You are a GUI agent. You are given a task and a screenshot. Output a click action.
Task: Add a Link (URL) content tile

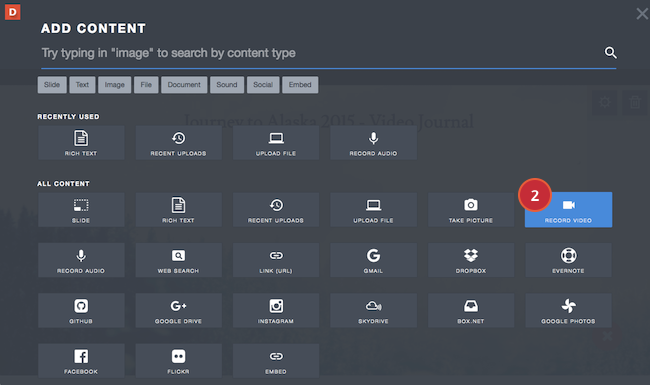point(276,260)
